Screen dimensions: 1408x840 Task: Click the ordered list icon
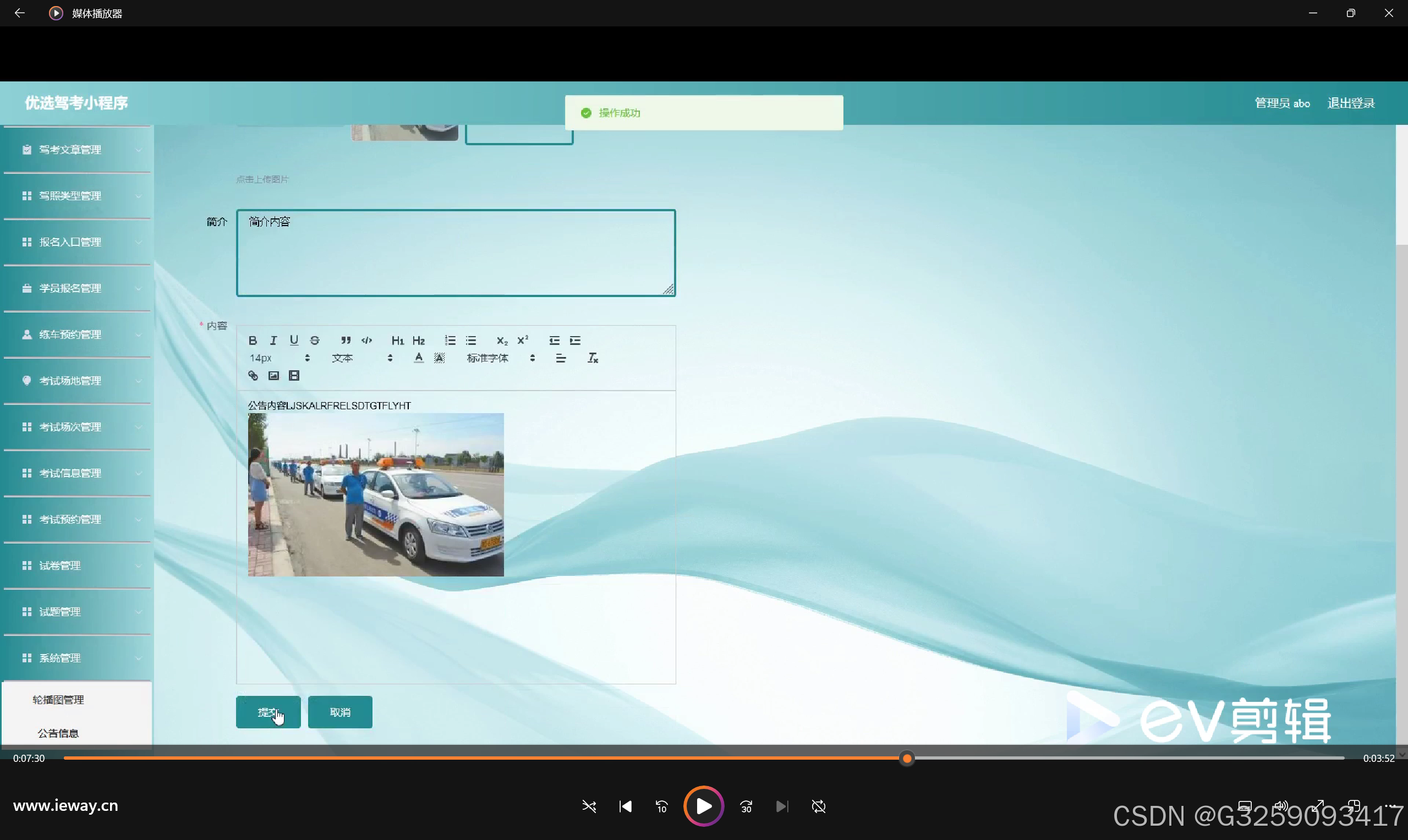pyautogui.click(x=450, y=340)
